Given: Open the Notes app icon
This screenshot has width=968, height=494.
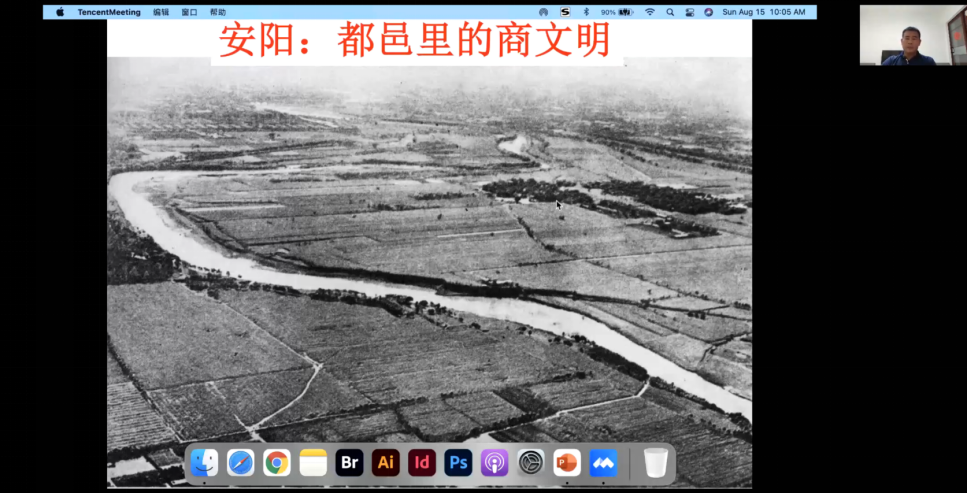Looking at the screenshot, I should (313, 463).
